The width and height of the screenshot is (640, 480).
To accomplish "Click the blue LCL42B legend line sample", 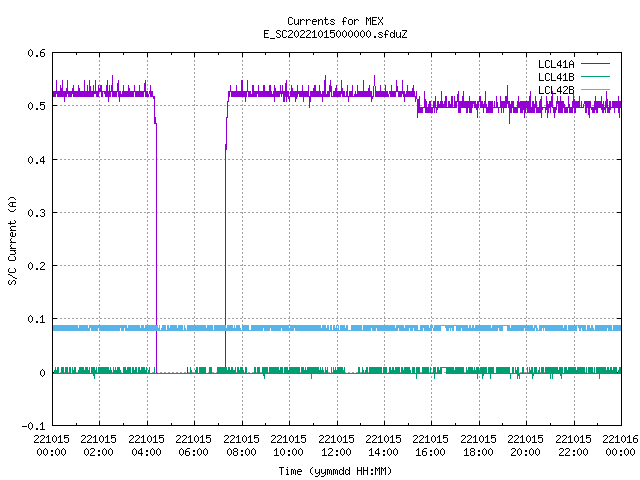I will [x=595, y=89].
